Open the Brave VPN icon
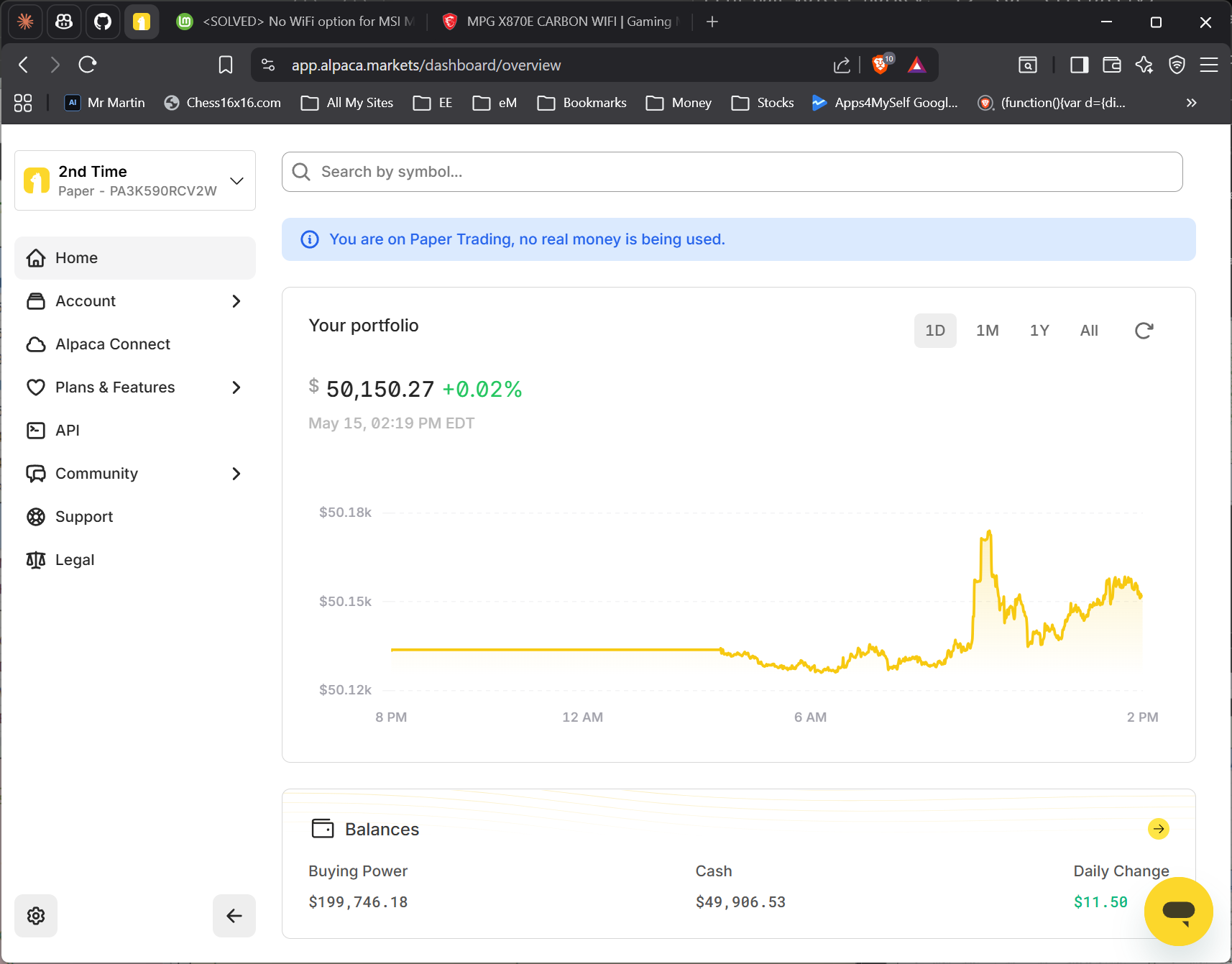 (x=1177, y=65)
